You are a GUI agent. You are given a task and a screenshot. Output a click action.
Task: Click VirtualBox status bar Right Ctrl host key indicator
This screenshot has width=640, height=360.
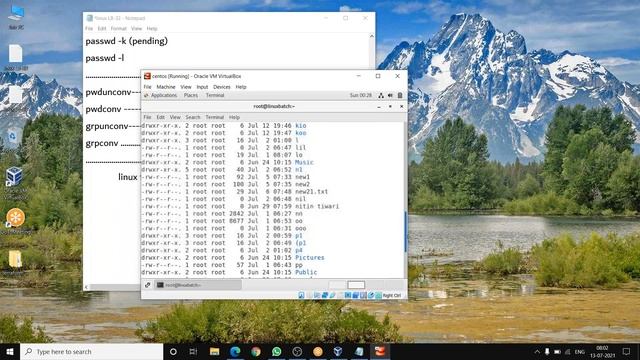(392, 295)
